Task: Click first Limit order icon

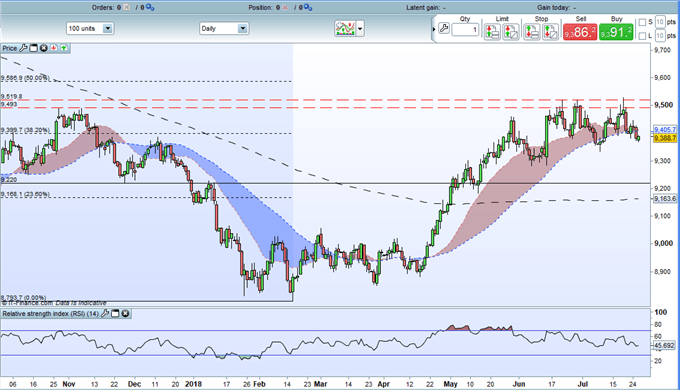Action: coord(492,32)
